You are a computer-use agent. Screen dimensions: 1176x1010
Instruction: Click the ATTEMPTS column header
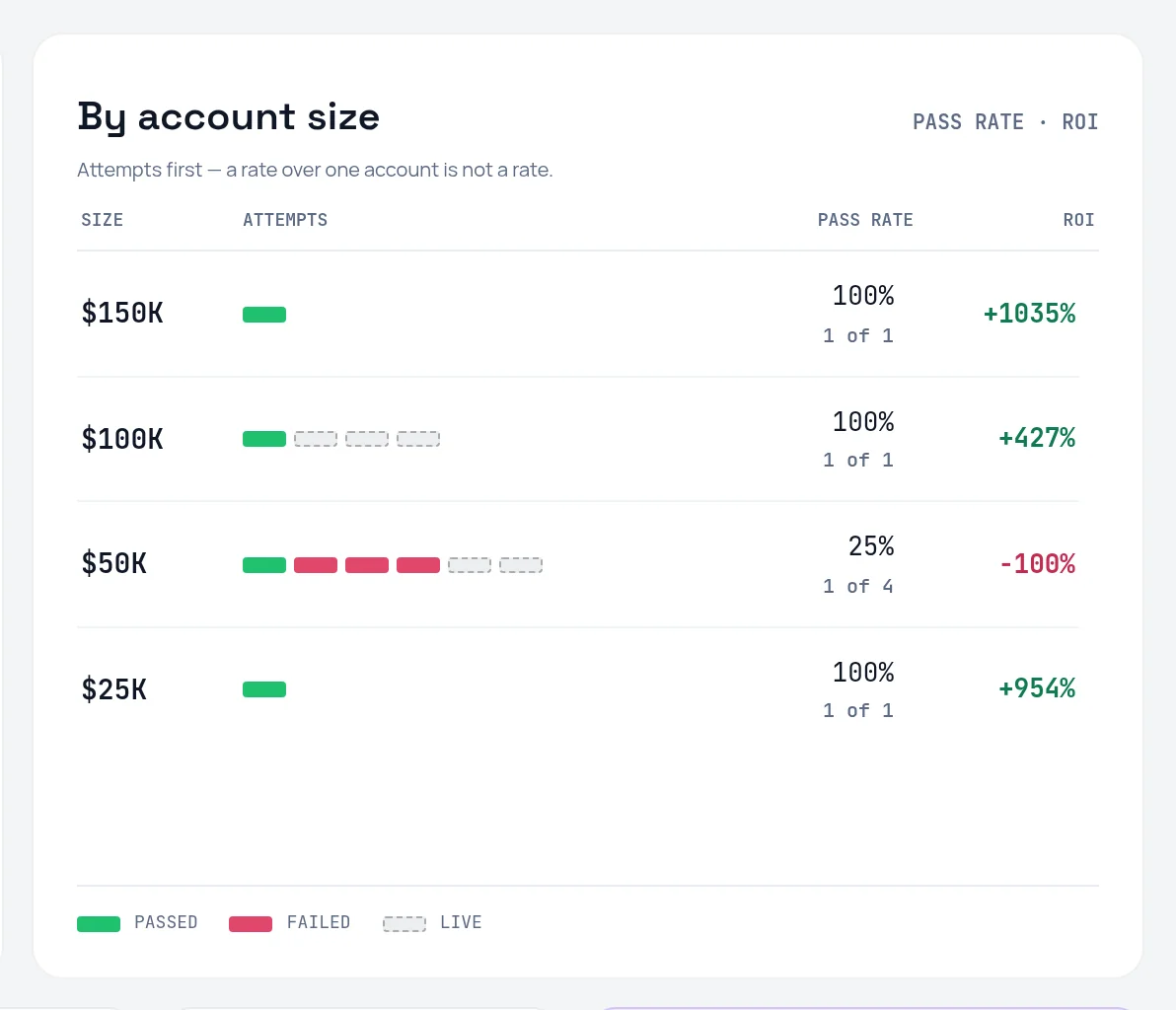(285, 220)
